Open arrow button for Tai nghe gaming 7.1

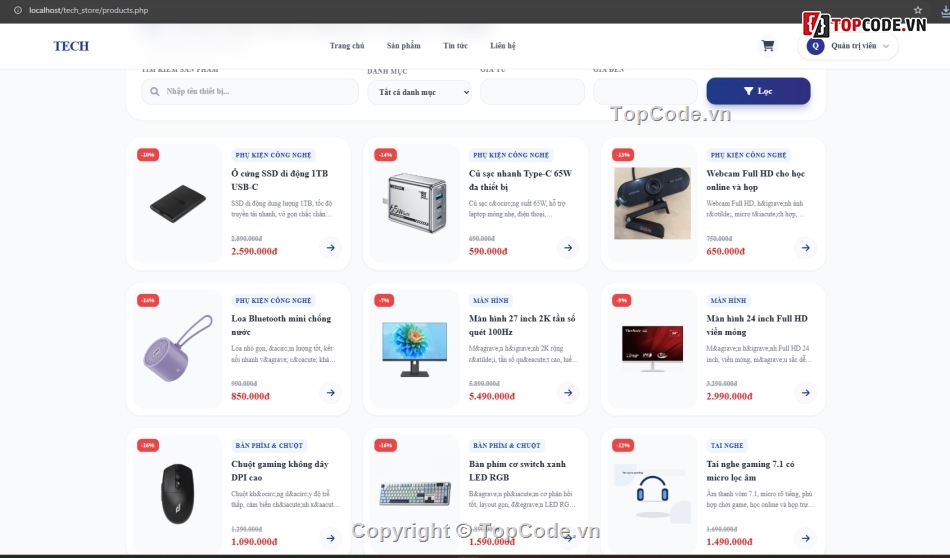(x=805, y=538)
